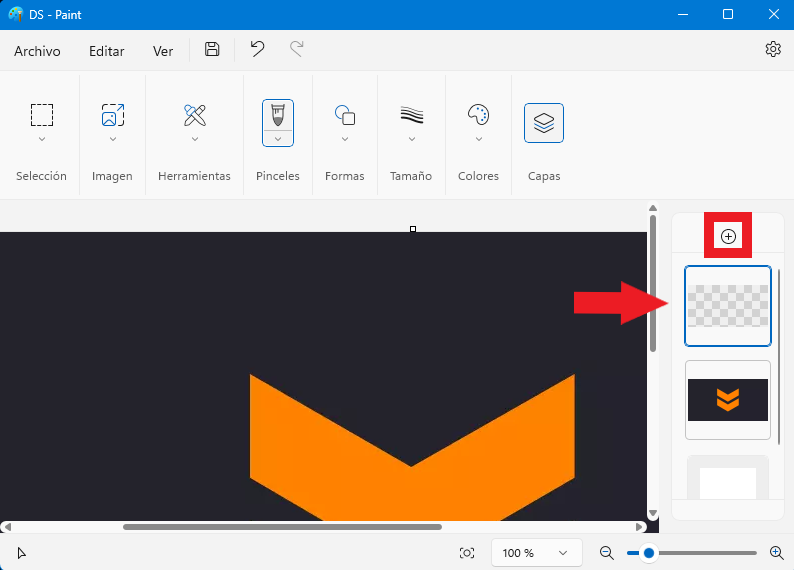Select the Herramientas pencil and eraser icon
The image size is (794, 570).
click(x=195, y=115)
